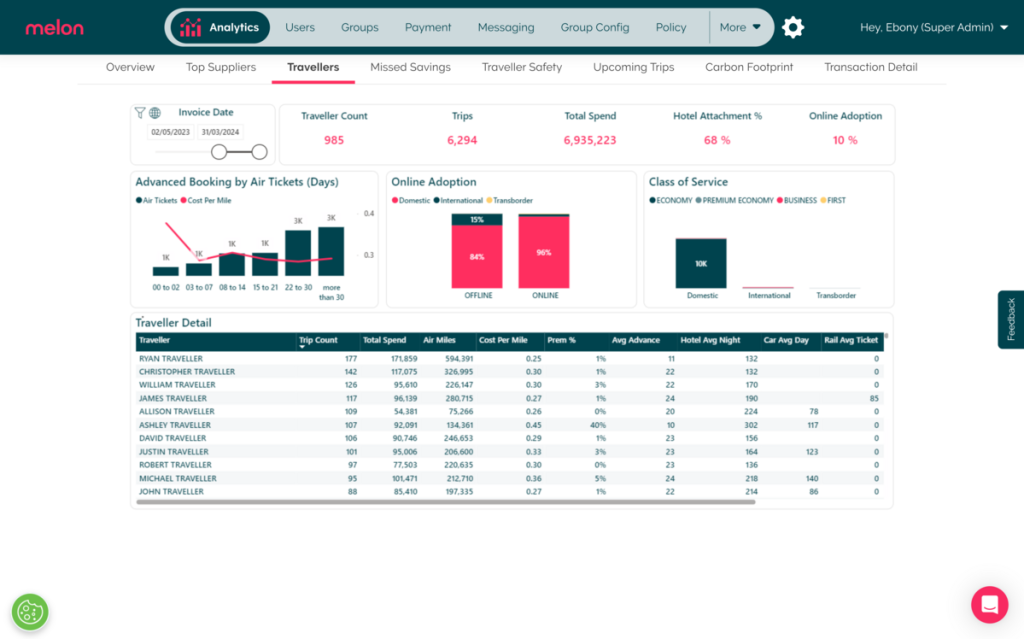Open the Policy menu item
The width and height of the screenshot is (1024, 639).
click(671, 27)
